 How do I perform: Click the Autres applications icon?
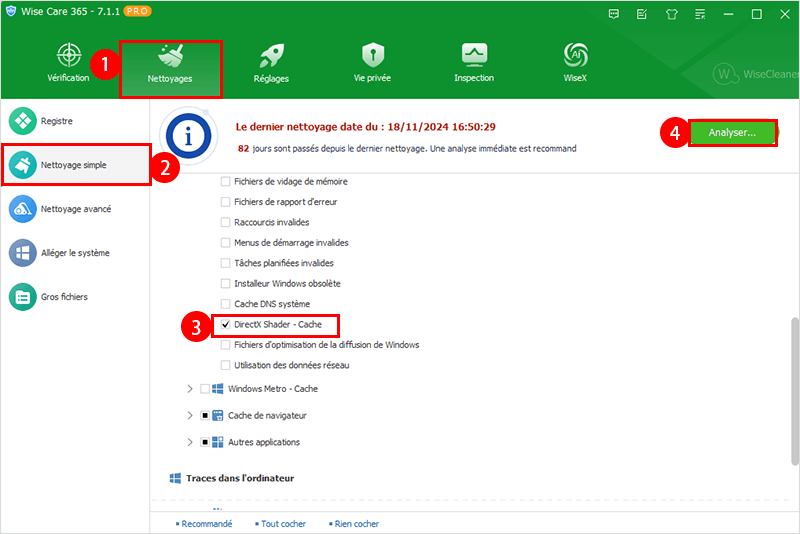(x=217, y=442)
